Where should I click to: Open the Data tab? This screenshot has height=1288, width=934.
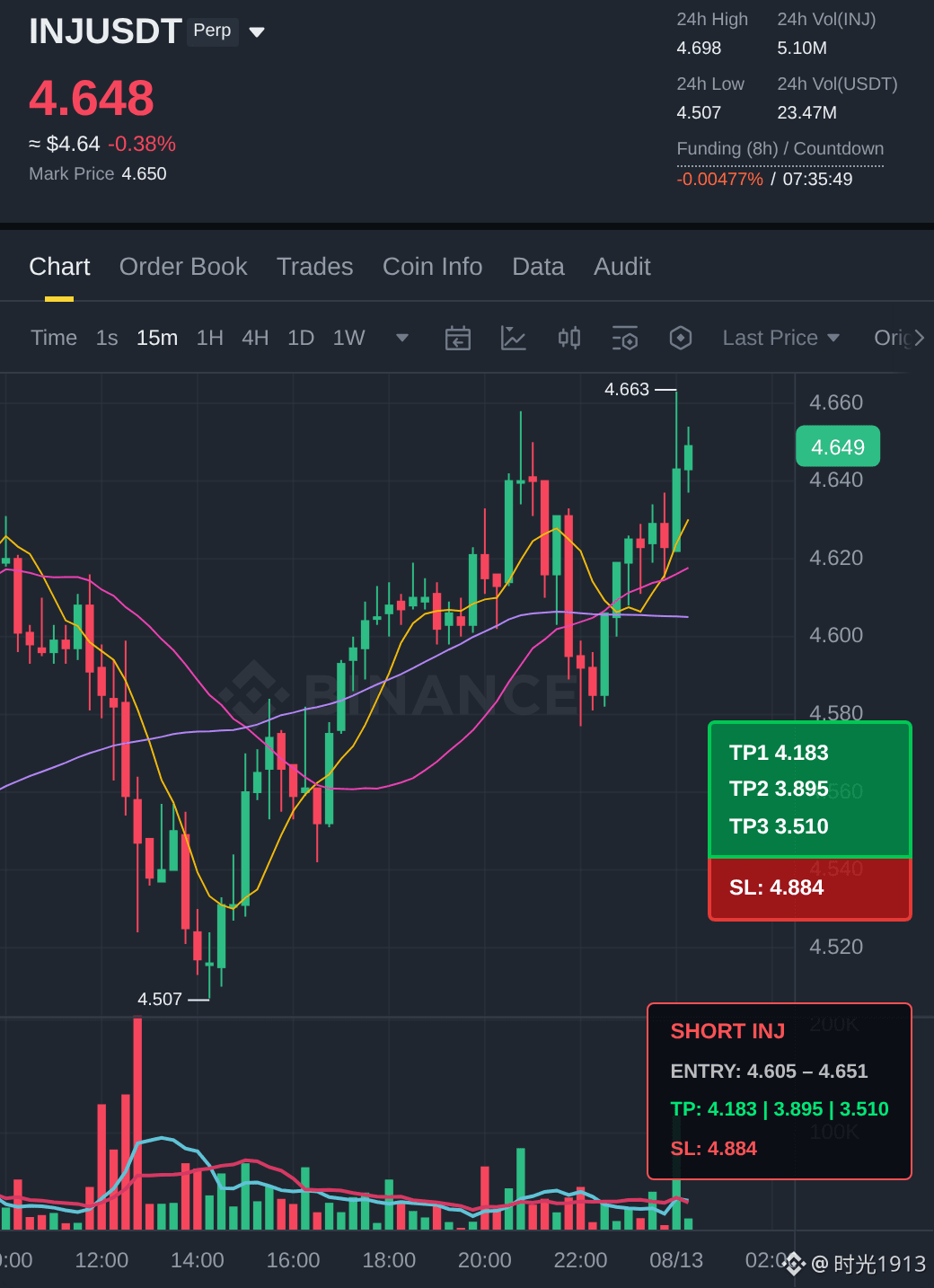[x=538, y=267]
